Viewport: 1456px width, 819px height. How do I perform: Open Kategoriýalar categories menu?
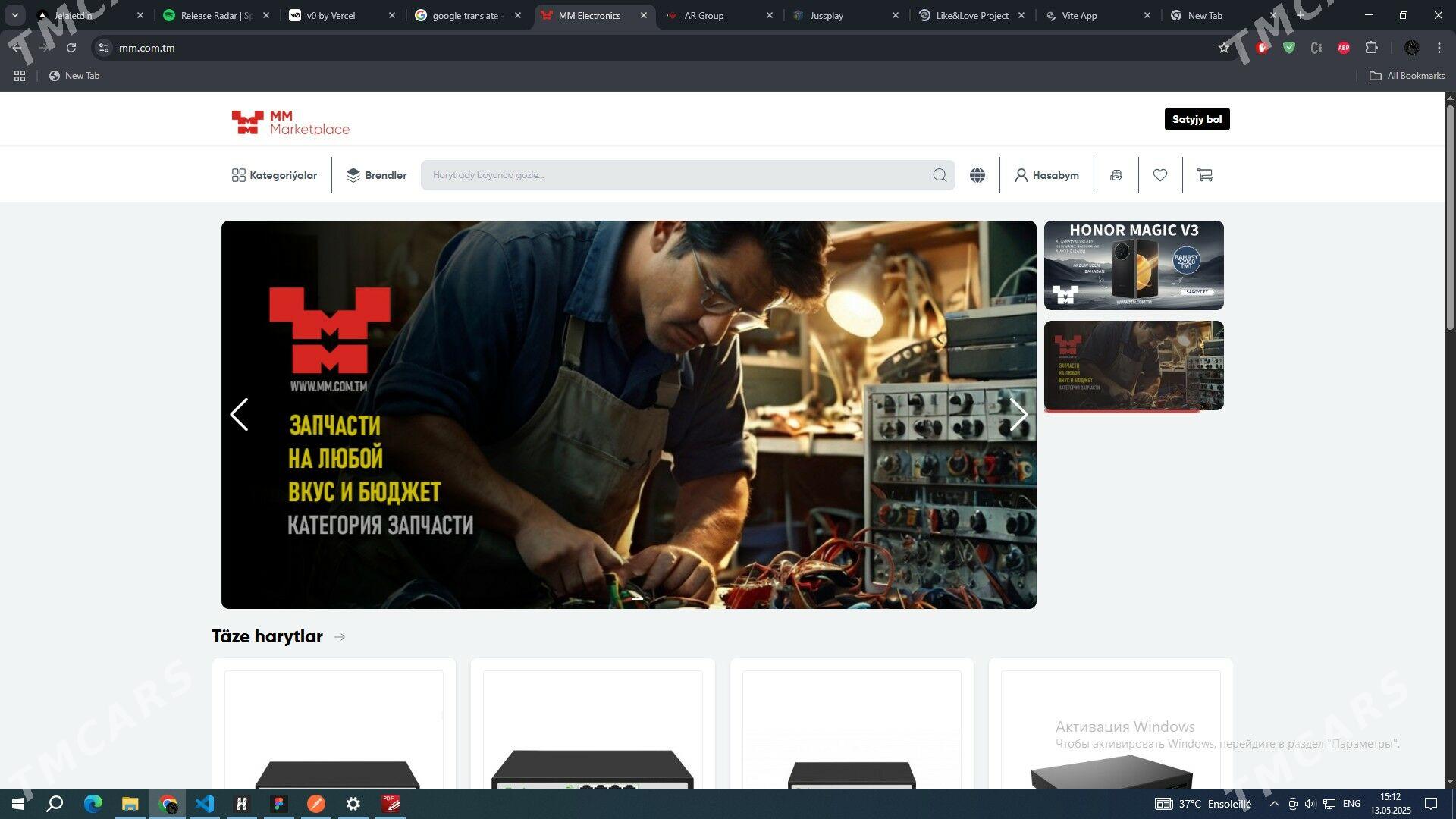(275, 175)
